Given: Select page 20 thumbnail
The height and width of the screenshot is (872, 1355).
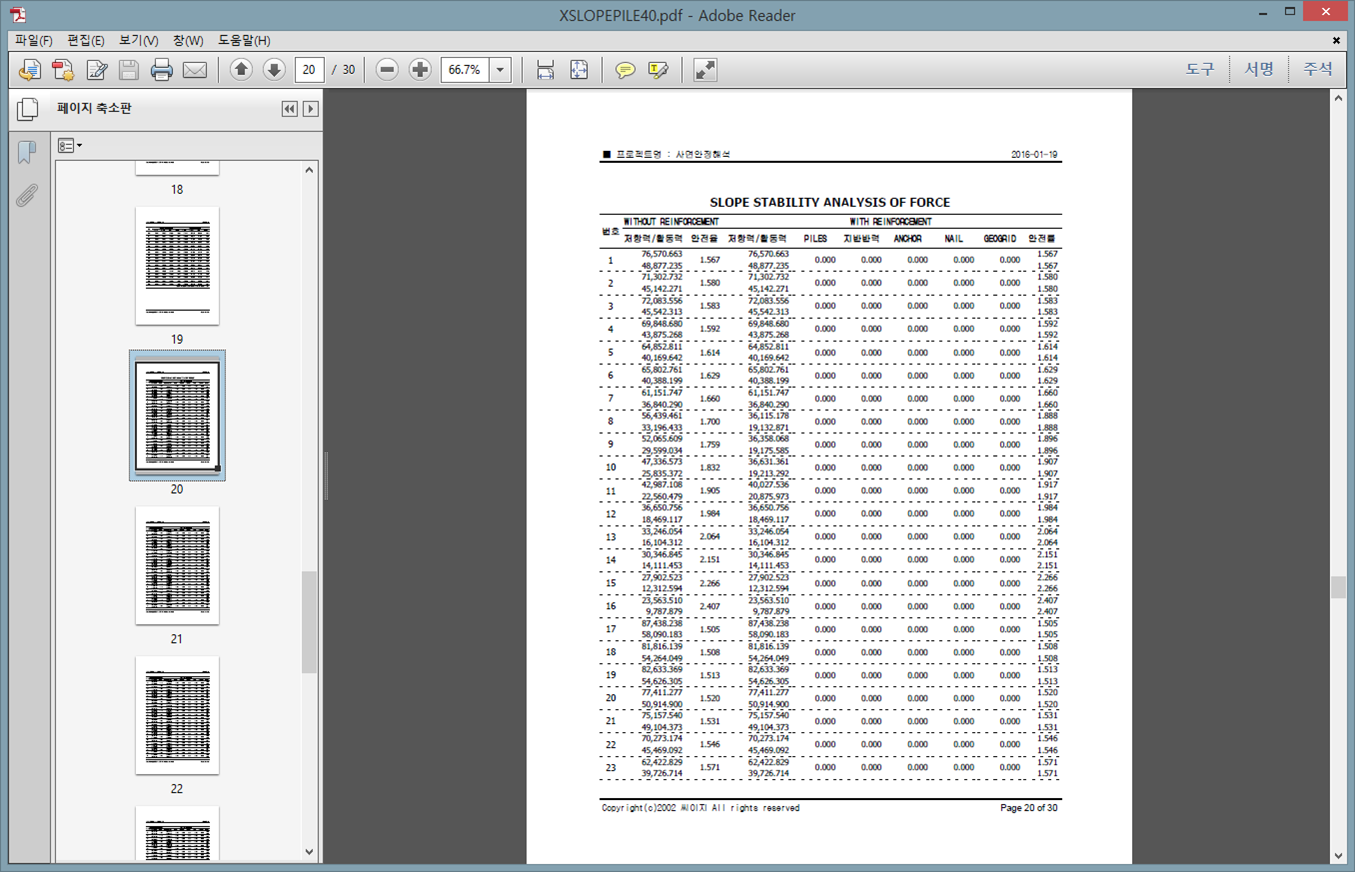Looking at the screenshot, I should tap(177, 416).
